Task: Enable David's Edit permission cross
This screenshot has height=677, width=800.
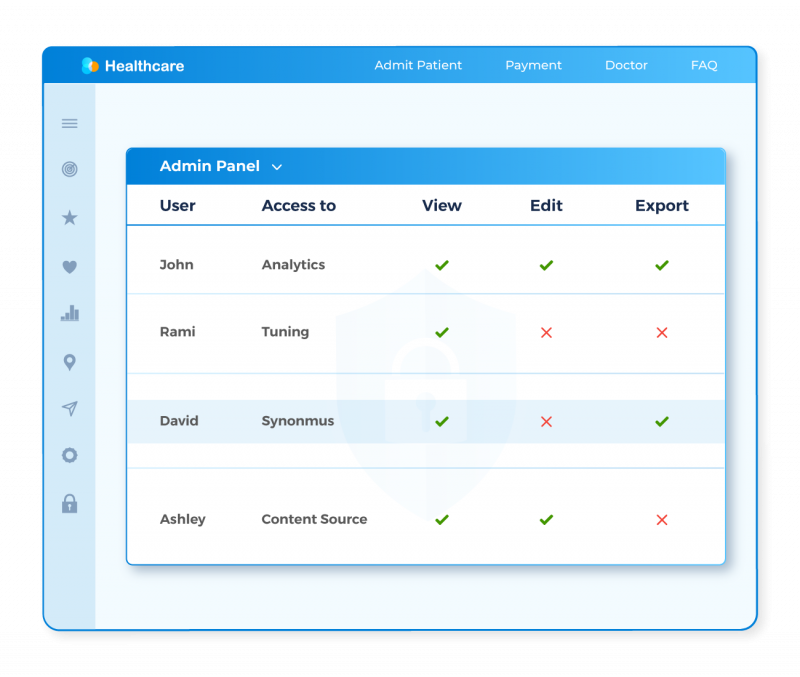Action: (x=546, y=421)
